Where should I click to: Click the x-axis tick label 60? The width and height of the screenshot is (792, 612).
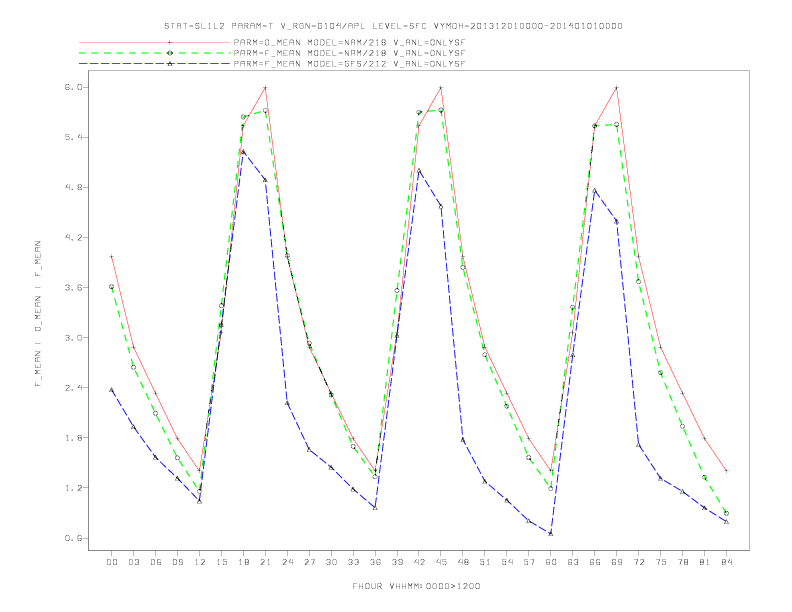pos(551,562)
